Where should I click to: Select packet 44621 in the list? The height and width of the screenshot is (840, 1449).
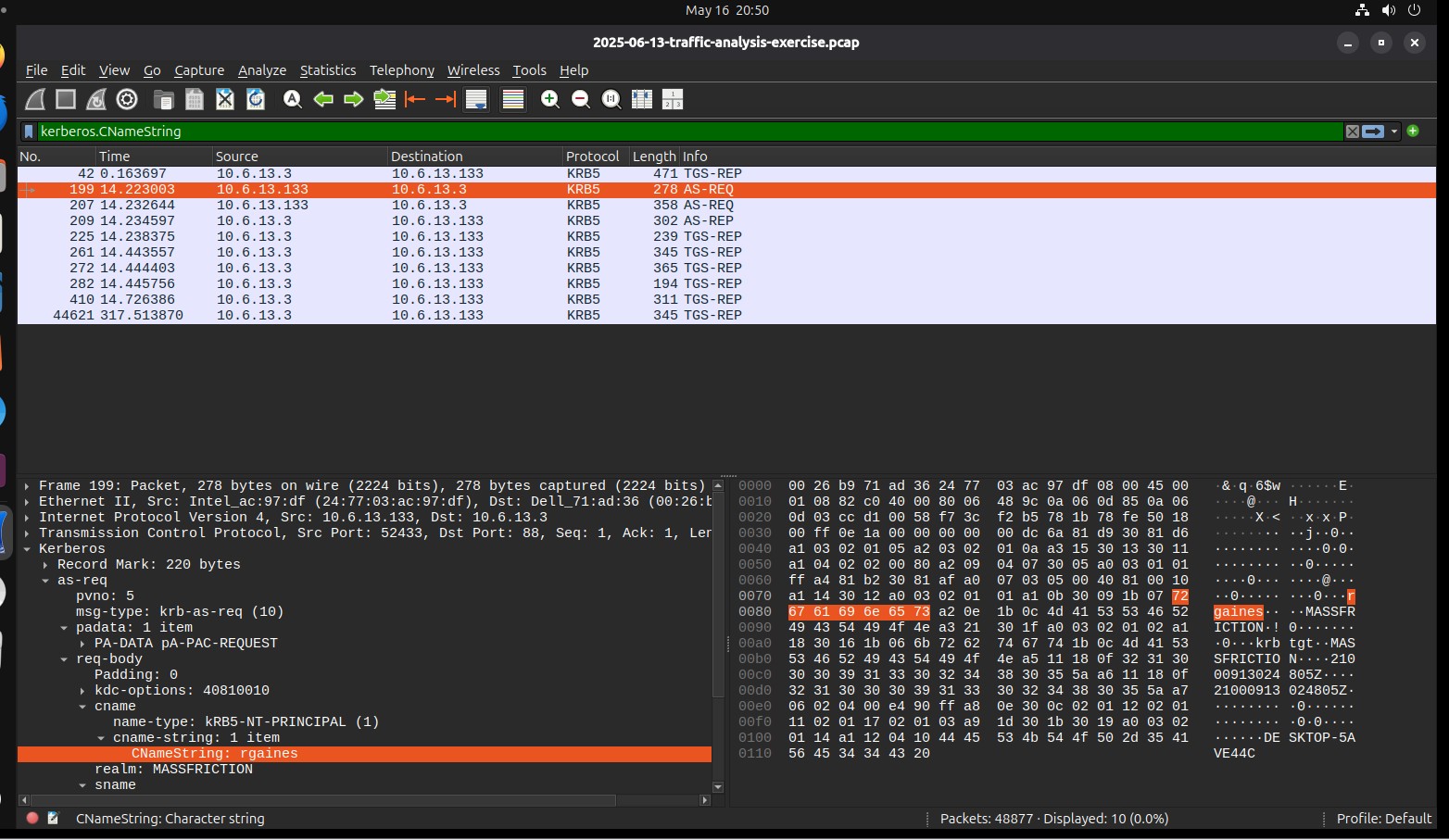pos(726,315)
